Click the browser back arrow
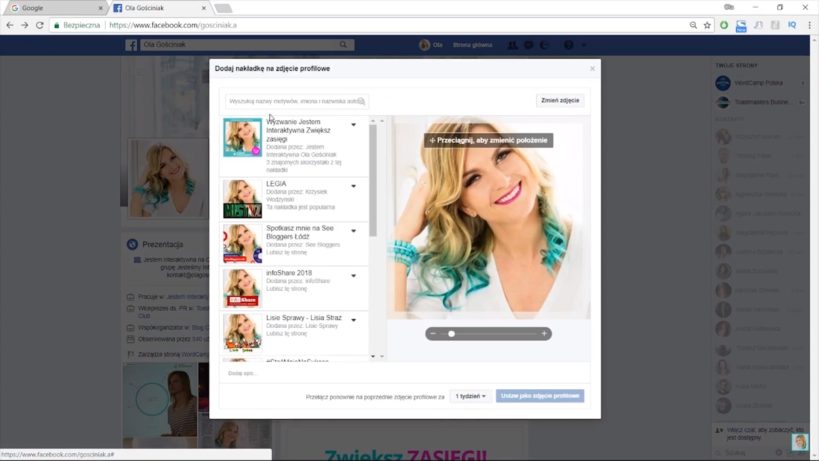The width and height of the screenshot is (819, 461). click(10, 25)
